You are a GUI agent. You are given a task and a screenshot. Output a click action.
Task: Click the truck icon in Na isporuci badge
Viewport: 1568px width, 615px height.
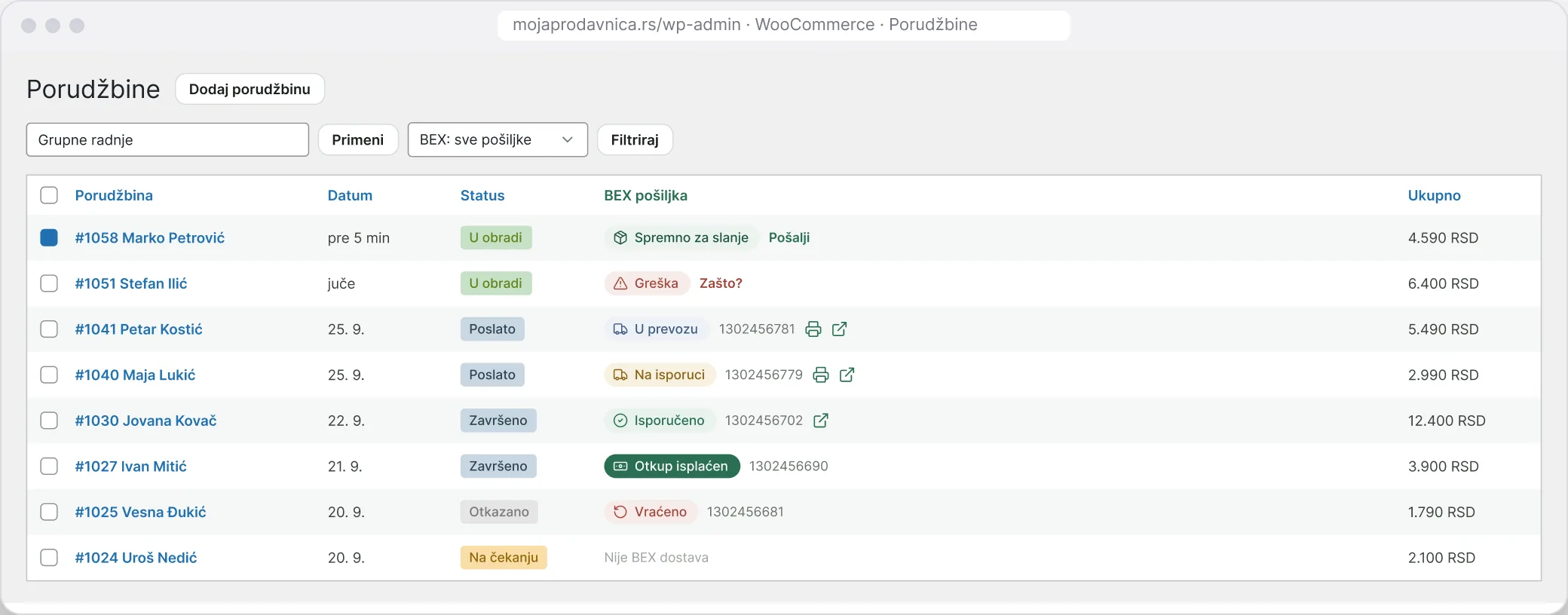coord(620,375)
